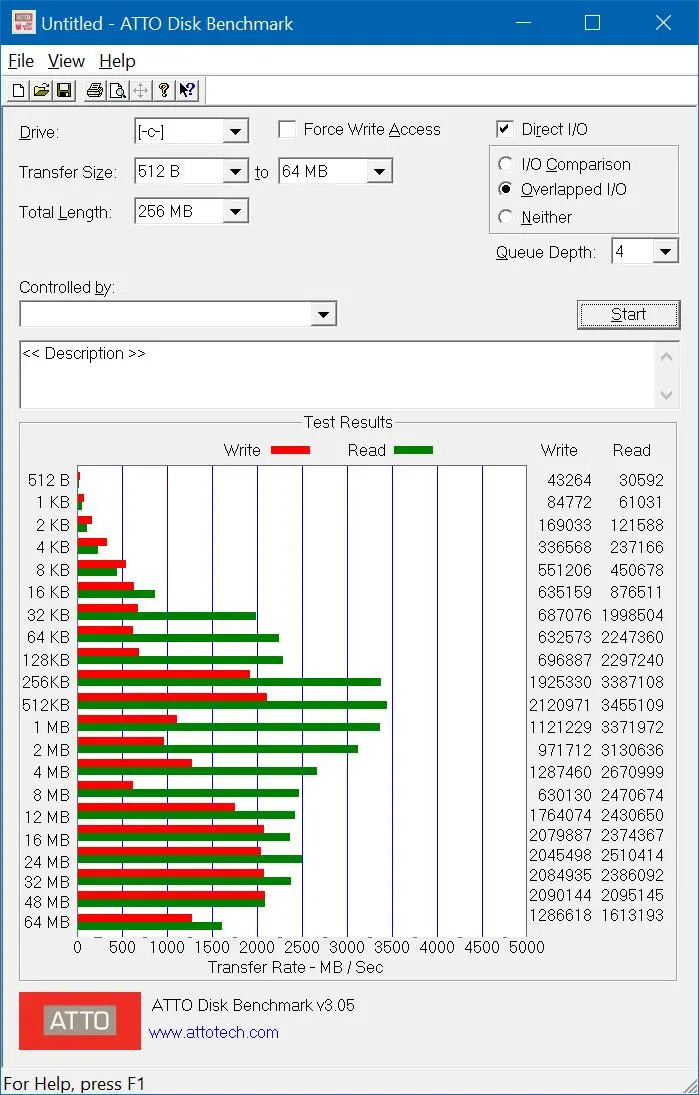Click the 512 B row label
Image resolution: width=699 pixels, height=1095 pixels.
49,480
